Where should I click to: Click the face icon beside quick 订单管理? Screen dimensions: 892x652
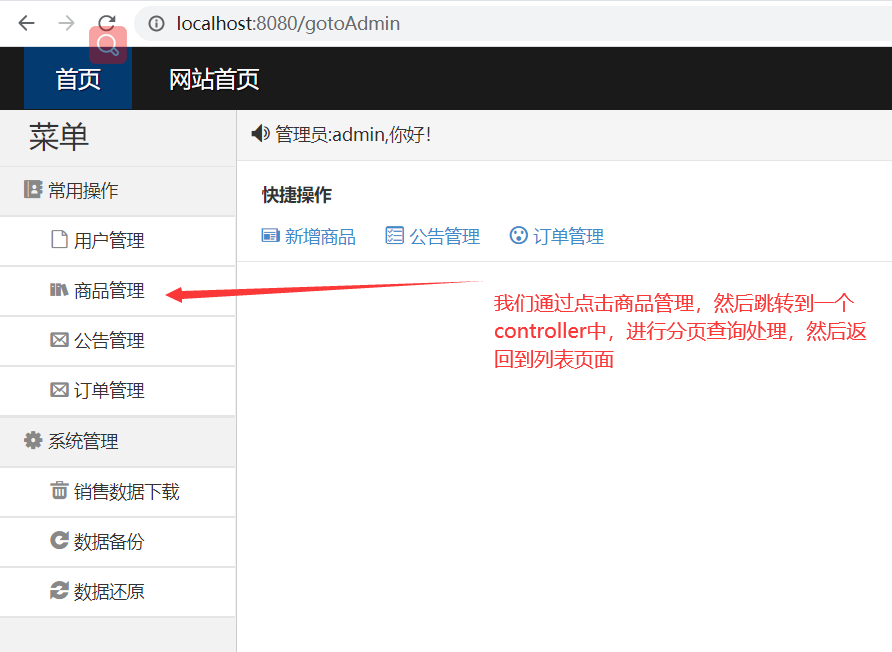click(x=518, y=235)
